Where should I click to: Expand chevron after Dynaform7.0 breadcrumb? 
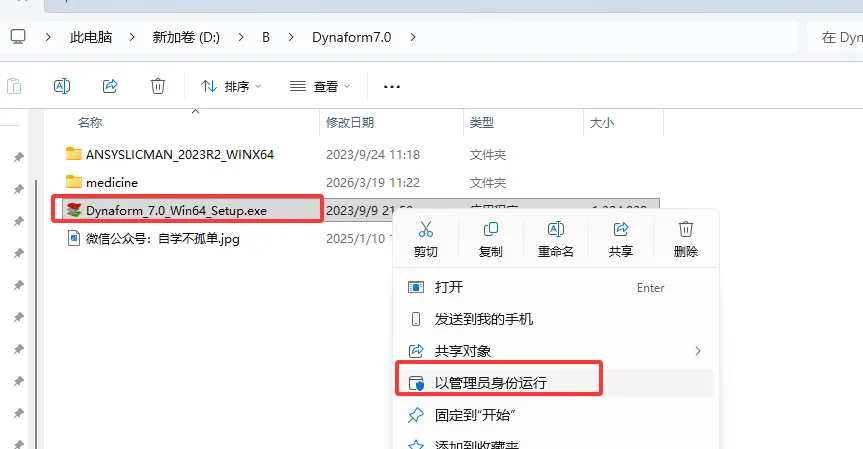[x=413, y=37]
